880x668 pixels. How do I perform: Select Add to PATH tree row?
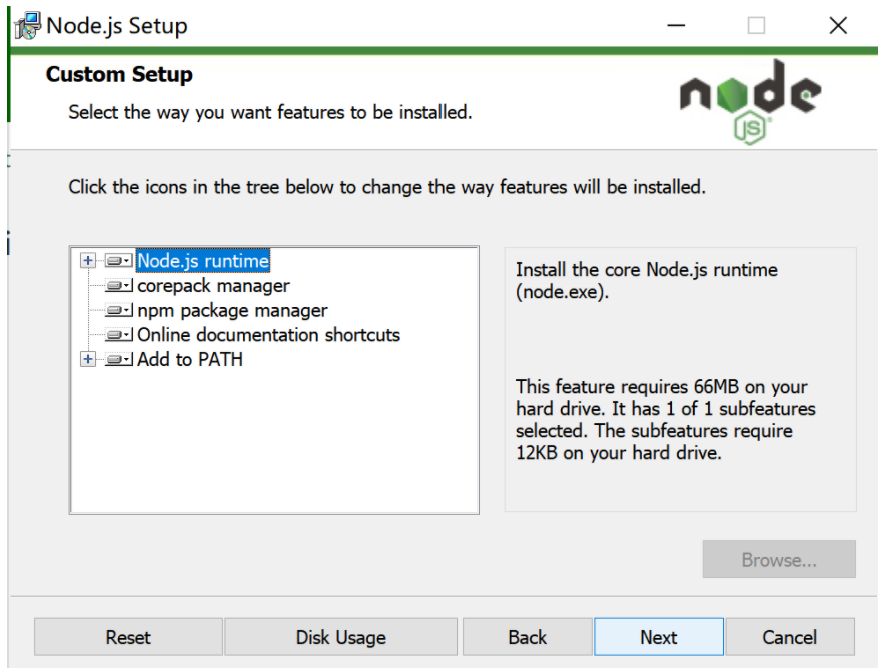[x=190, y=359]
